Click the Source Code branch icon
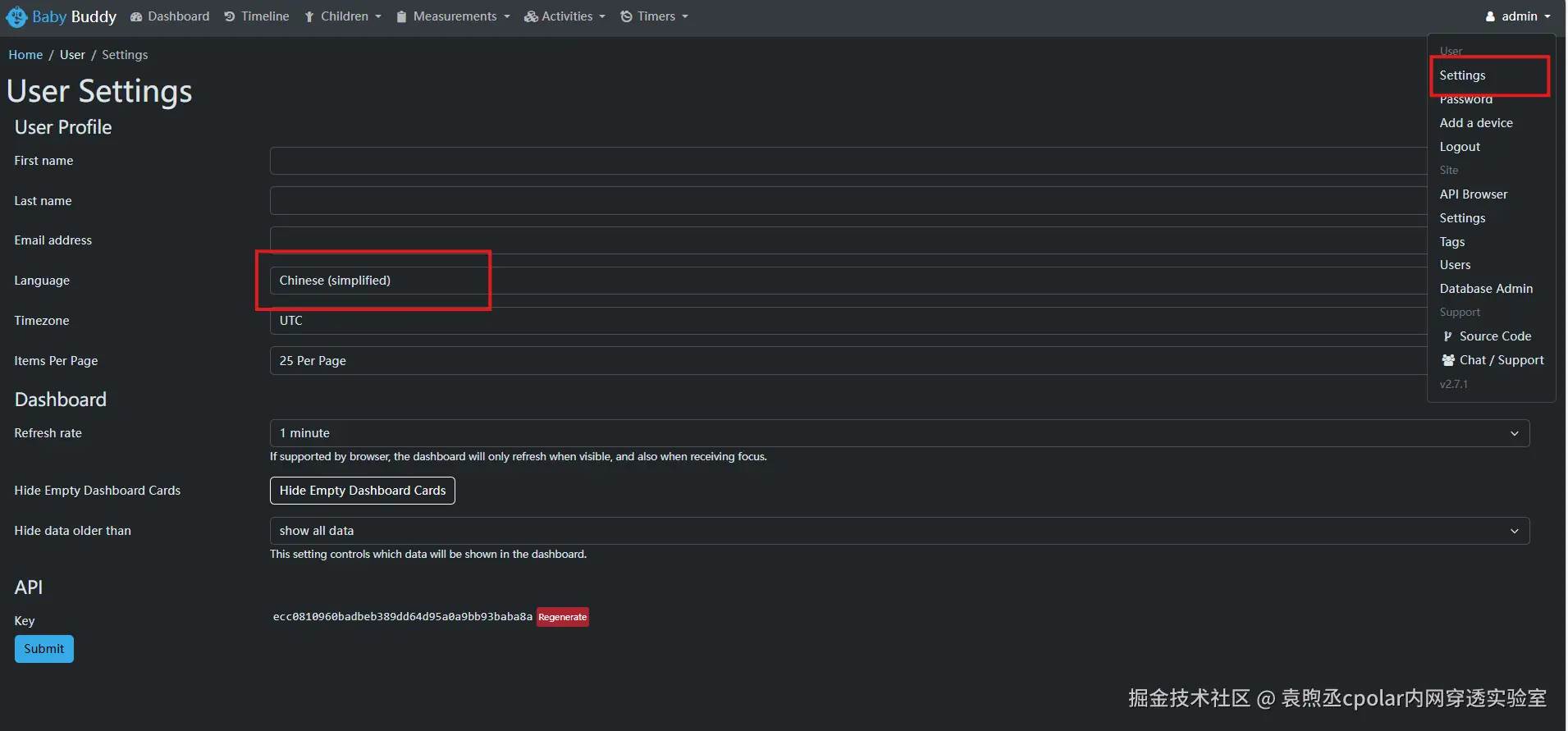1568x731 pixels. pos(1448,336)
